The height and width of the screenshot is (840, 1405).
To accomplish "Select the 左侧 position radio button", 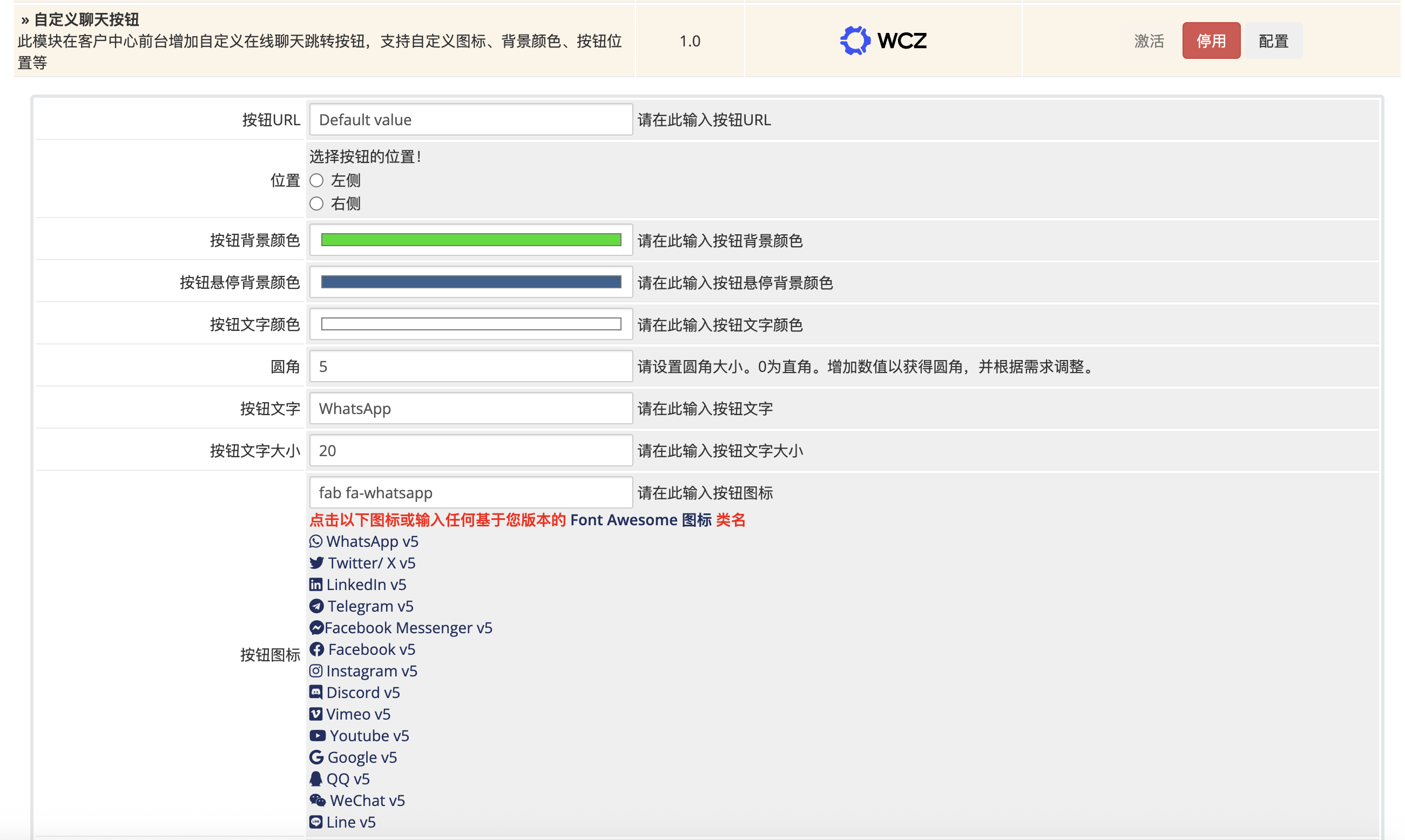I will point(316,180).
